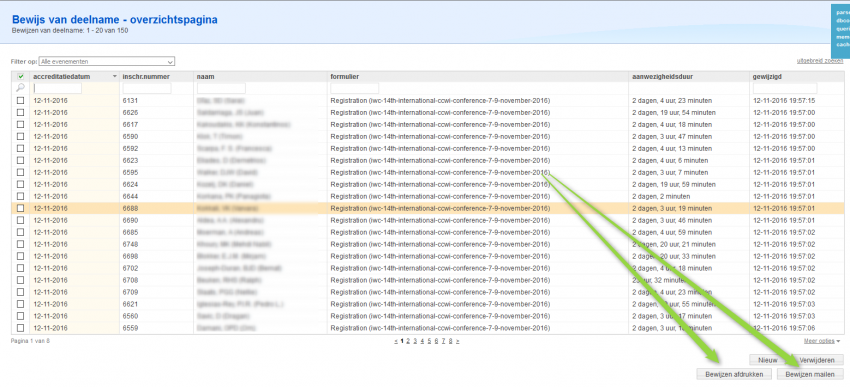
Task: Check the row with registration number 6595
Action: click(21, 172)
